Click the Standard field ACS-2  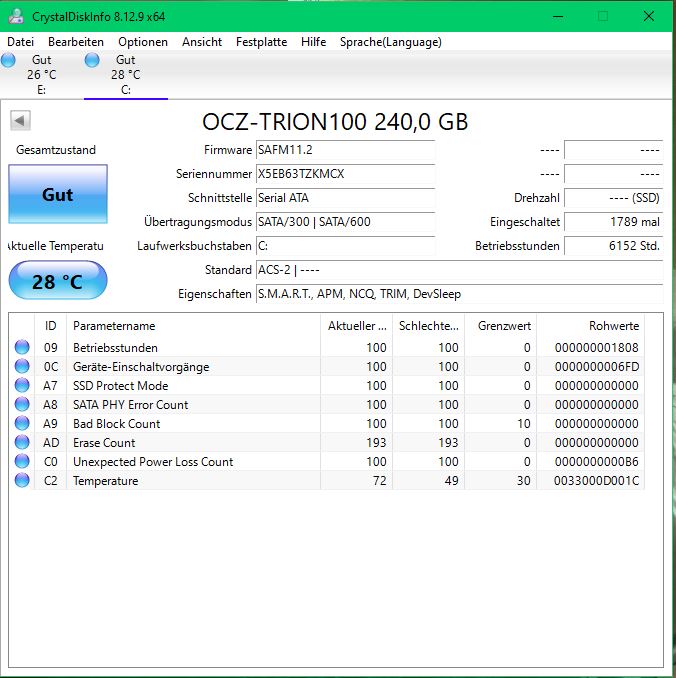(459, 270)
